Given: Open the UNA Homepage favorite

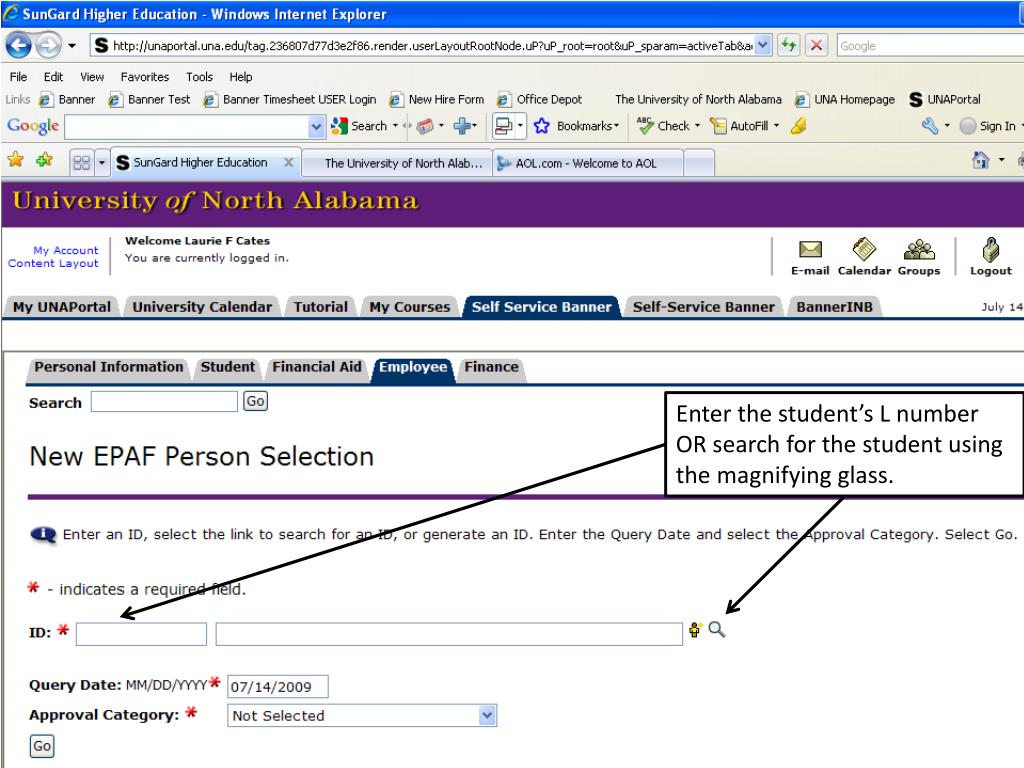Looking at the screenshot, I should (845, 99).
